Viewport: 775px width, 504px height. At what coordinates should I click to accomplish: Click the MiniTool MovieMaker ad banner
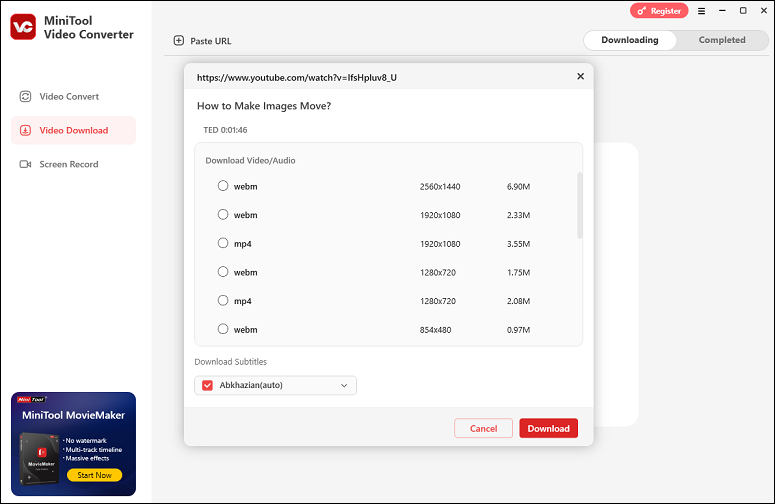tap(73, 444)
